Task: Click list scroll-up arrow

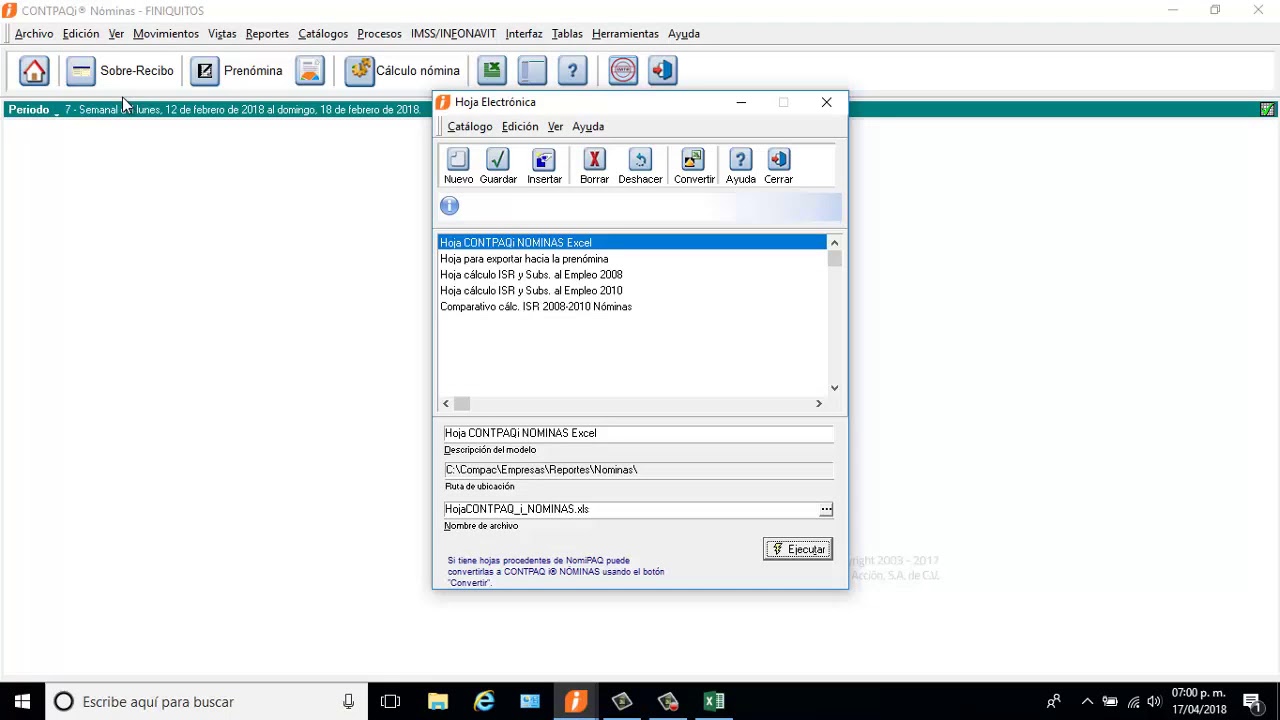Action: tap(834, 243)
